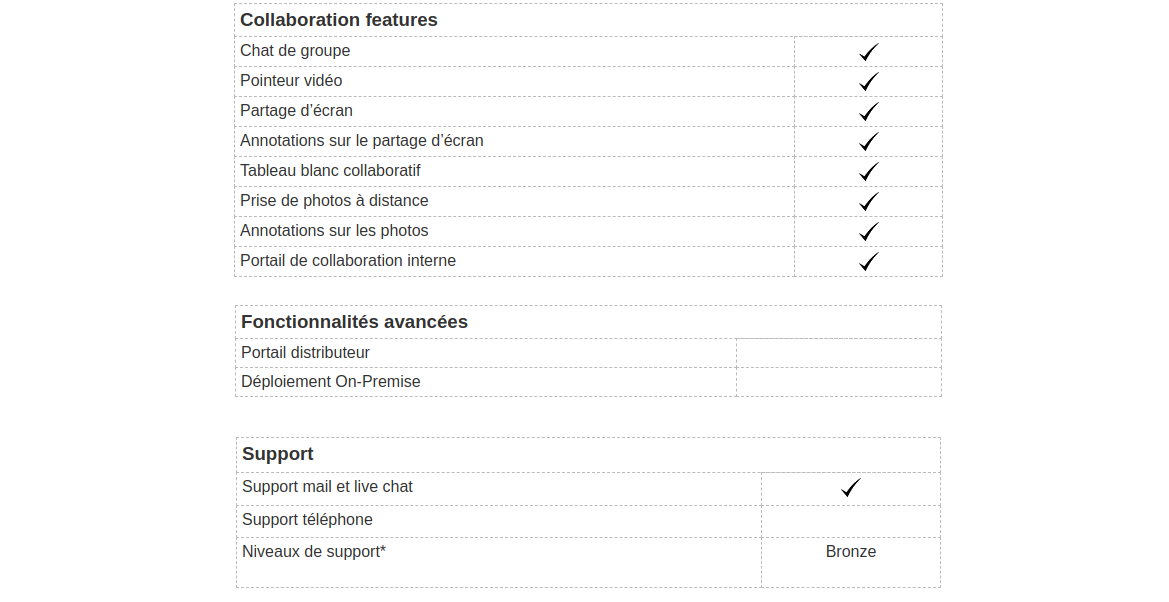1169x602 pixels.
Task: Click checkmark for Prise de photos à distance
Action: [869, 201]
